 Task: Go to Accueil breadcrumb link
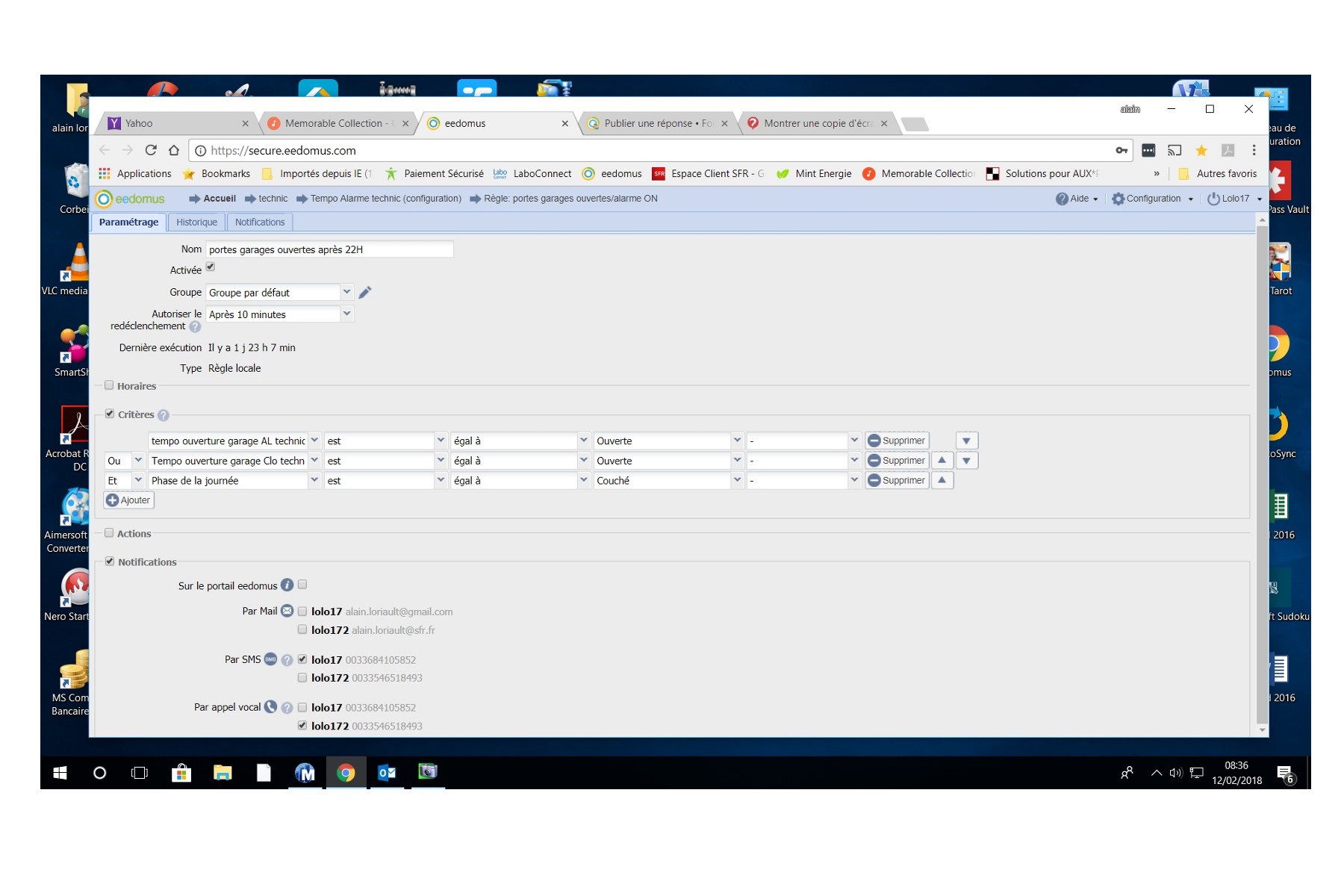click(x=220, y=199)
